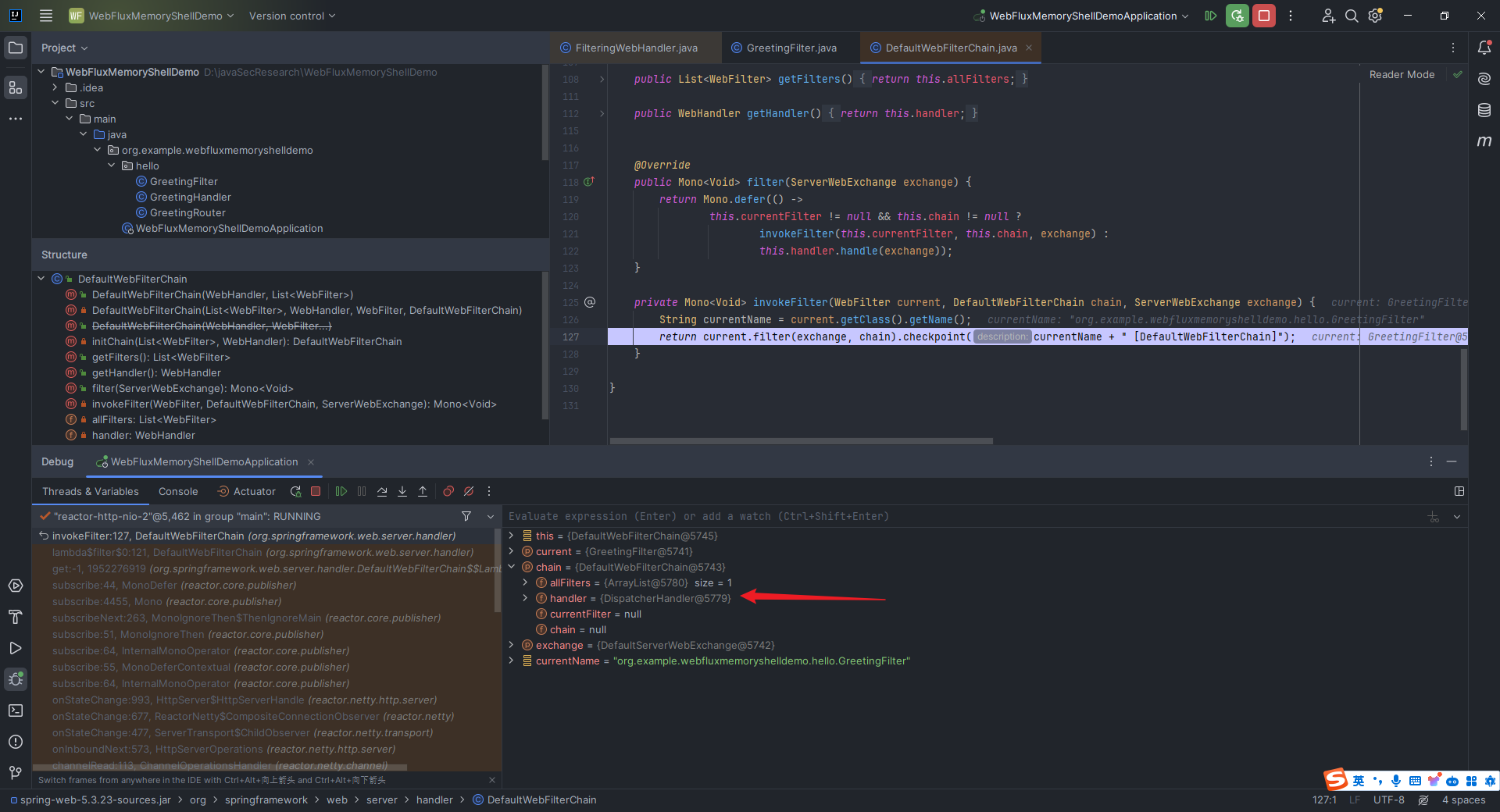Screen dimensions: 1500x812
Task: Open the Project tool window icon
Action: coord(16,48)
